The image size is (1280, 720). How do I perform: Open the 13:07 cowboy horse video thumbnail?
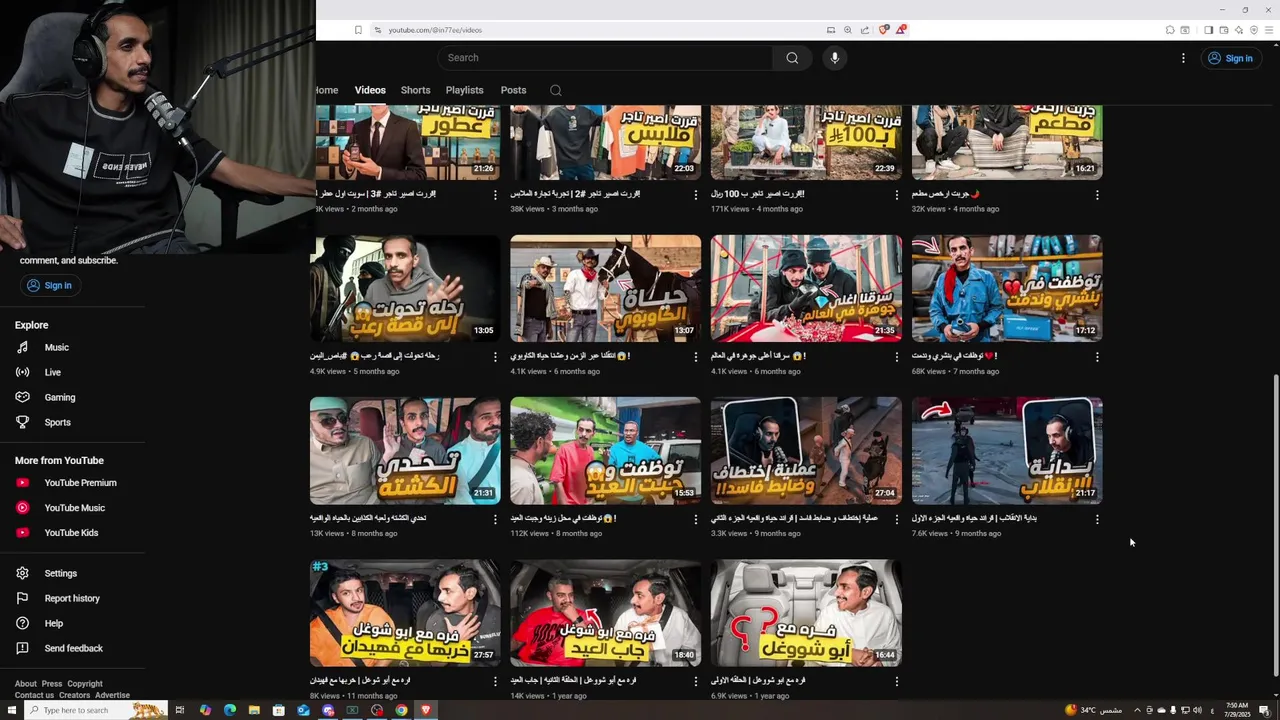(606, 288)
